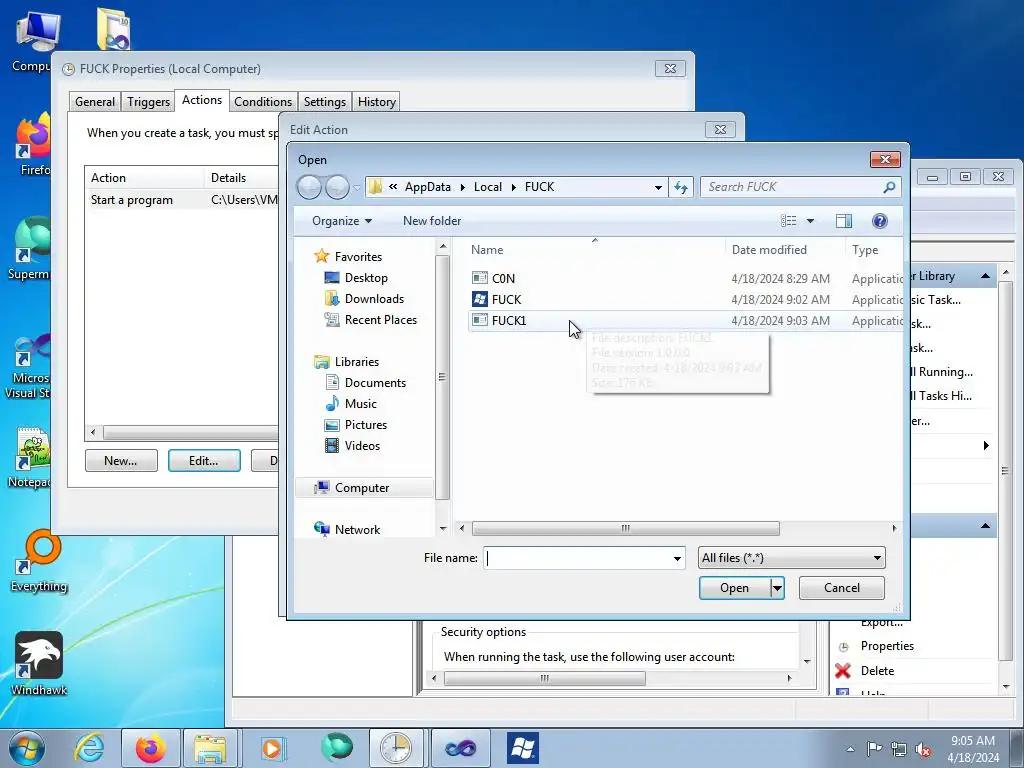Click the Action Center flag icon
Image resolution: width=1024 pixels, height=768 pixels.
pos(874,749)
